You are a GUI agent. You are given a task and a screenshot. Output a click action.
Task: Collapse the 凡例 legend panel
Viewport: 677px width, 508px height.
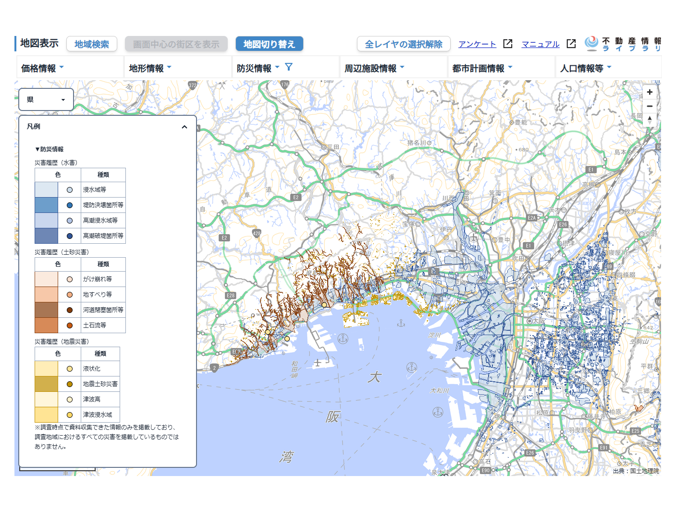[184, 127]
